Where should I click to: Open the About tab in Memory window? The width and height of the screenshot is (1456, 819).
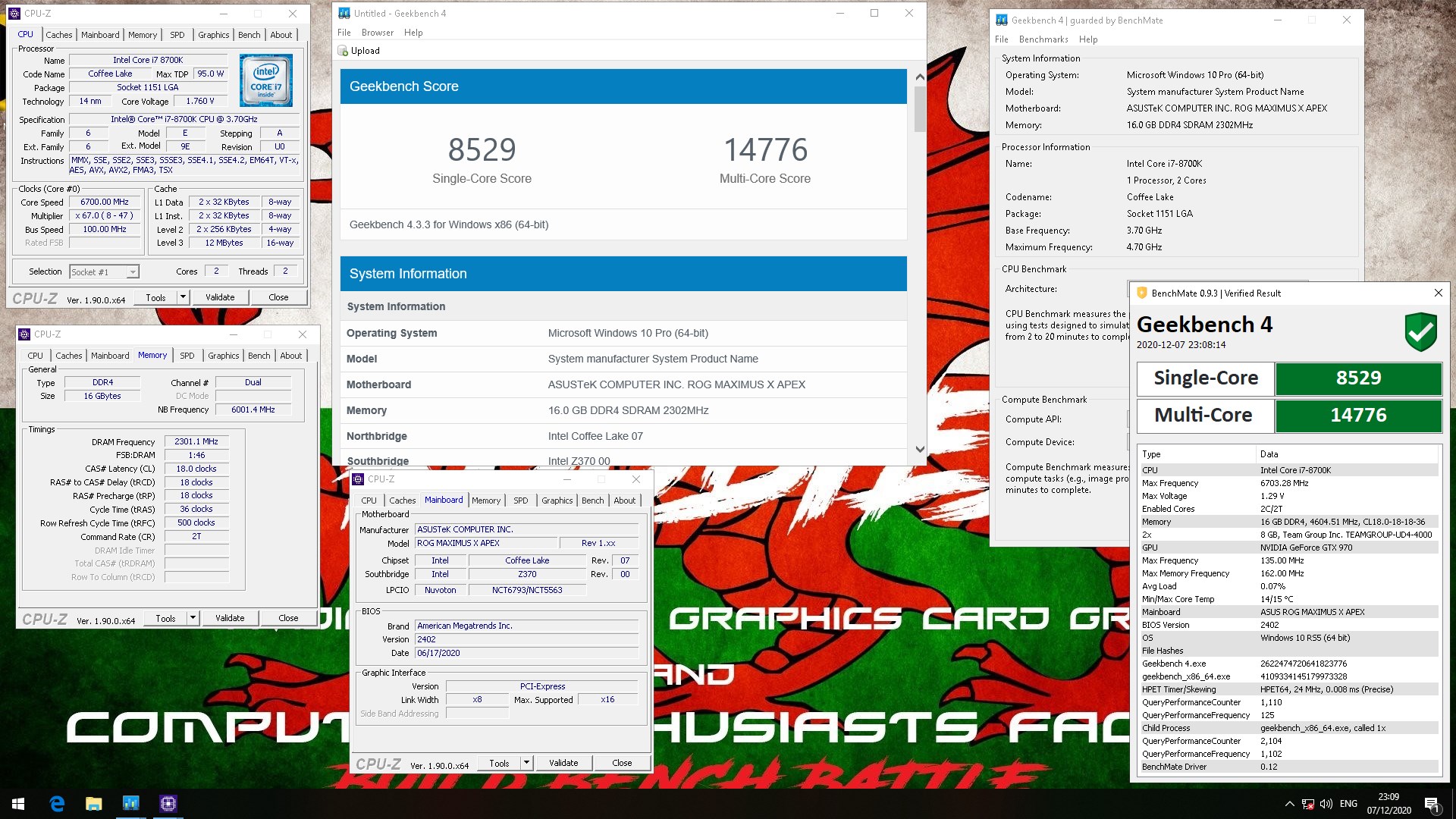pyautogui.click(x=291, y=356)
